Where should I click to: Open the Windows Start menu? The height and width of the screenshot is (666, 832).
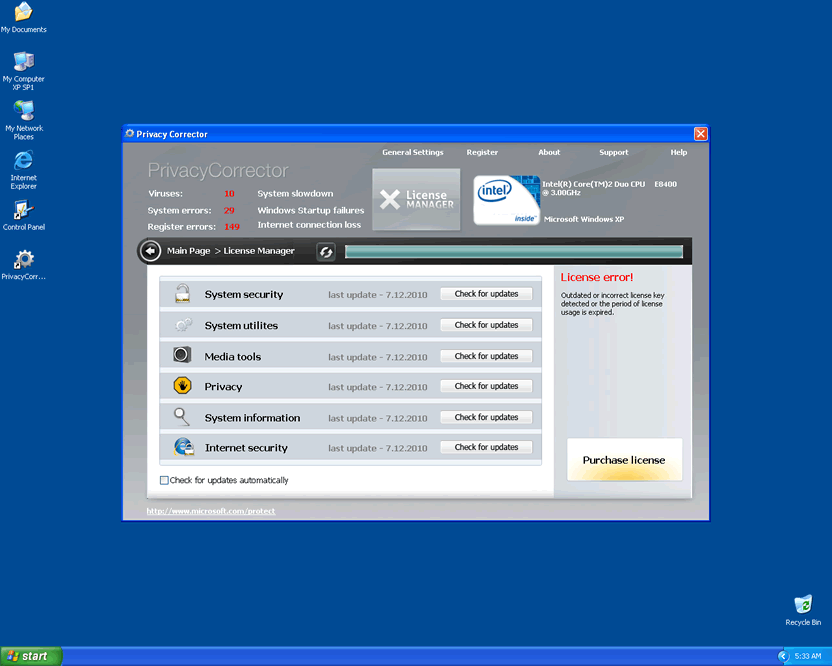click(x=31, y=656)
